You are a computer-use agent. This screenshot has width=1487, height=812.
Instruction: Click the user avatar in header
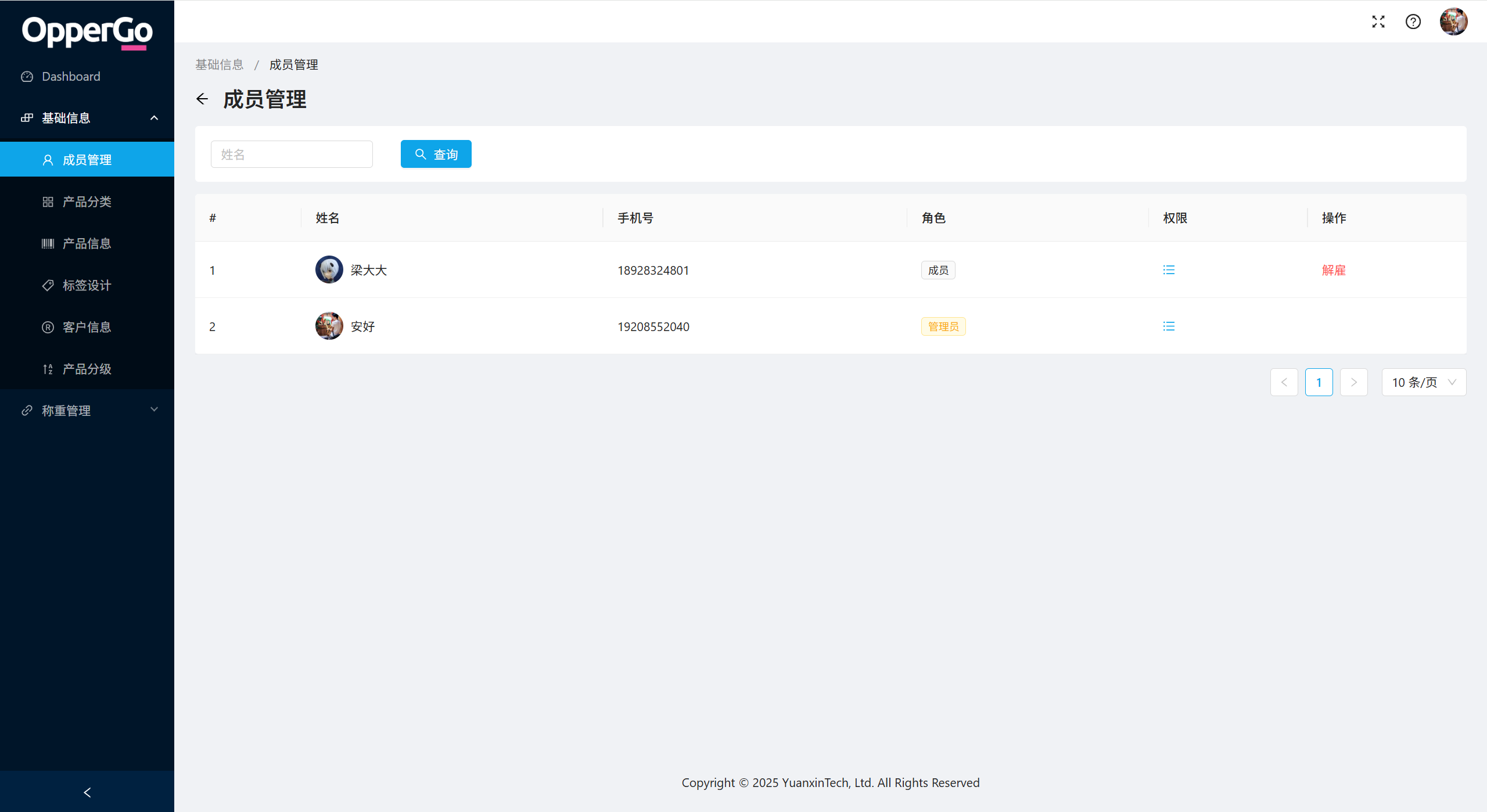tap(1453, 21)
